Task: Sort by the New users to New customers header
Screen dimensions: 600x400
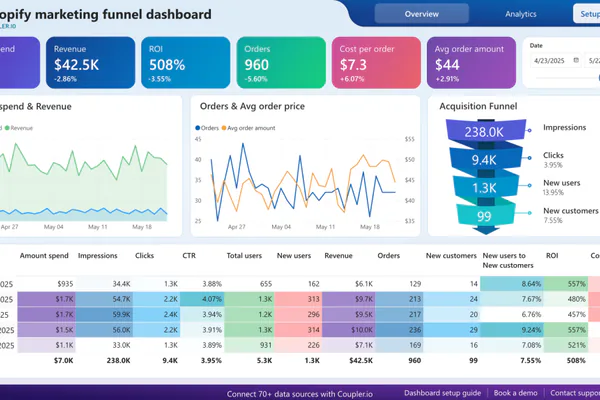Action: pos(508,260)
